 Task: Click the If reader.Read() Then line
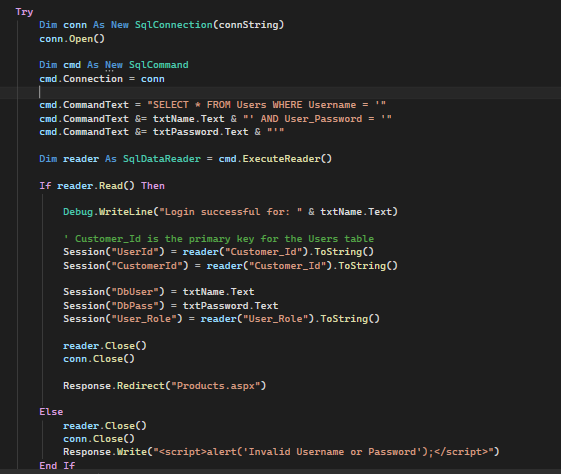[x=102, y=186]
